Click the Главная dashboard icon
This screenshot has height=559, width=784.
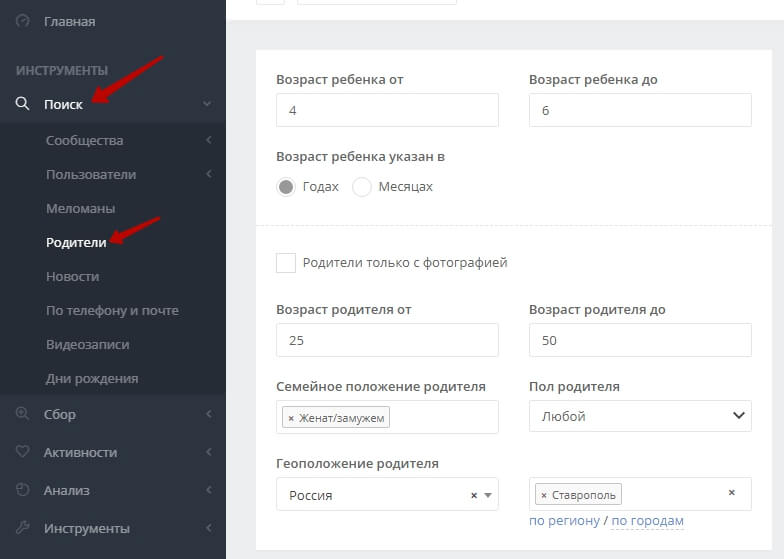(x=23, y=21)
